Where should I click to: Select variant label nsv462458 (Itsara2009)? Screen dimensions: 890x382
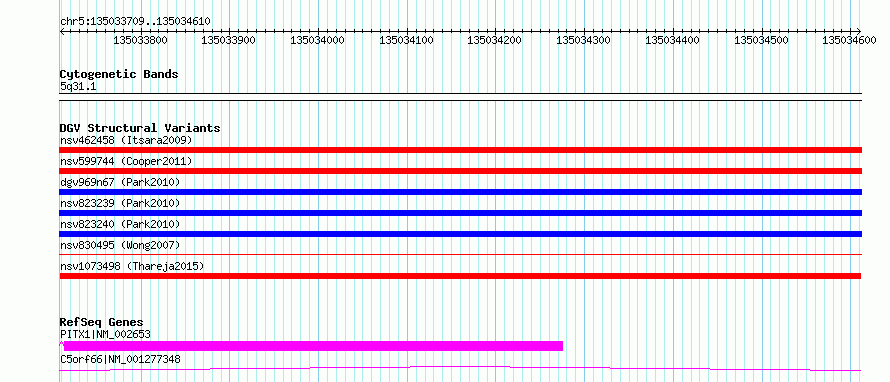(x=126, y=140)
